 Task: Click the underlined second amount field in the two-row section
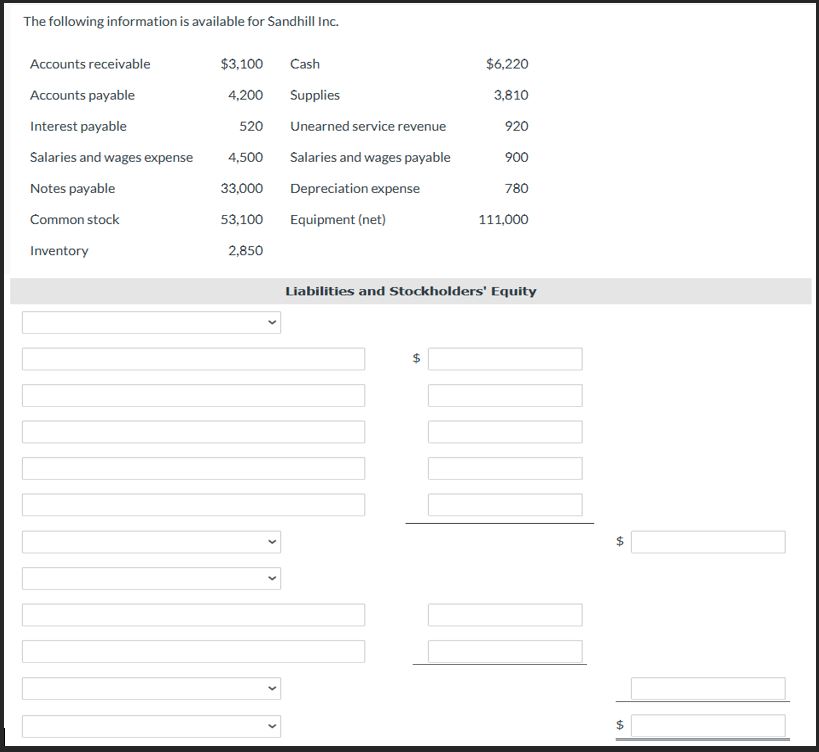[505, 652]
